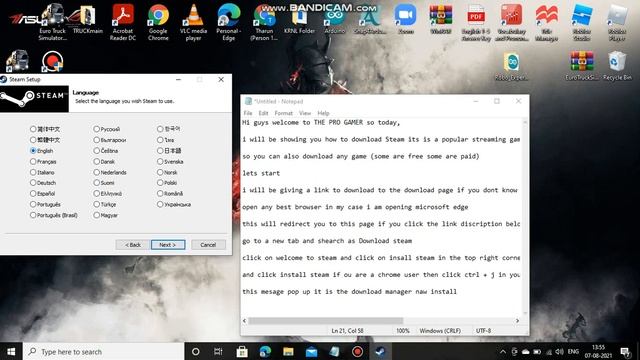Open the Personal - Edge desktop shortcut
The image size is (640, 360).
click(229, 22)
